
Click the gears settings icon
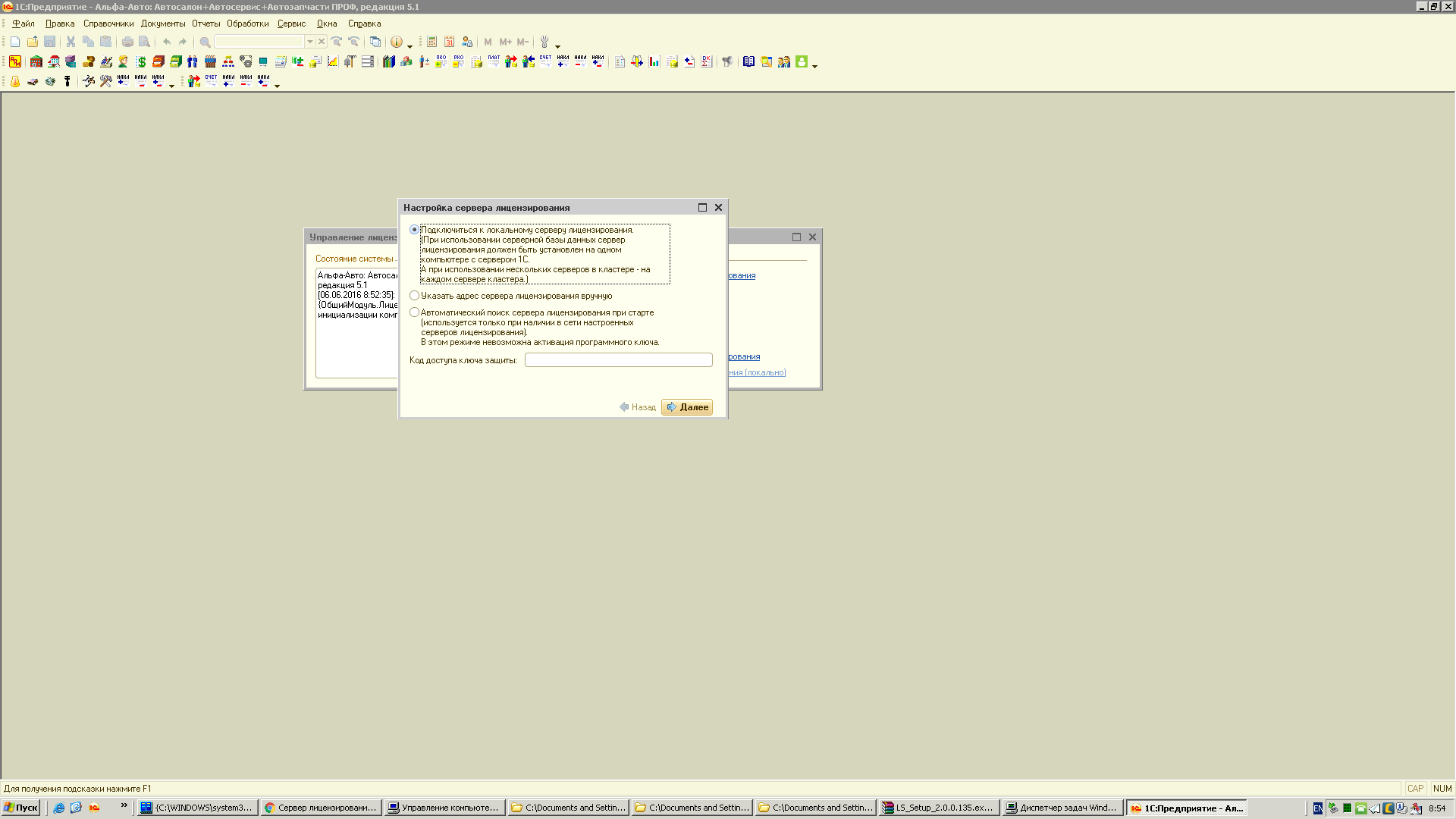pos(246,61)
